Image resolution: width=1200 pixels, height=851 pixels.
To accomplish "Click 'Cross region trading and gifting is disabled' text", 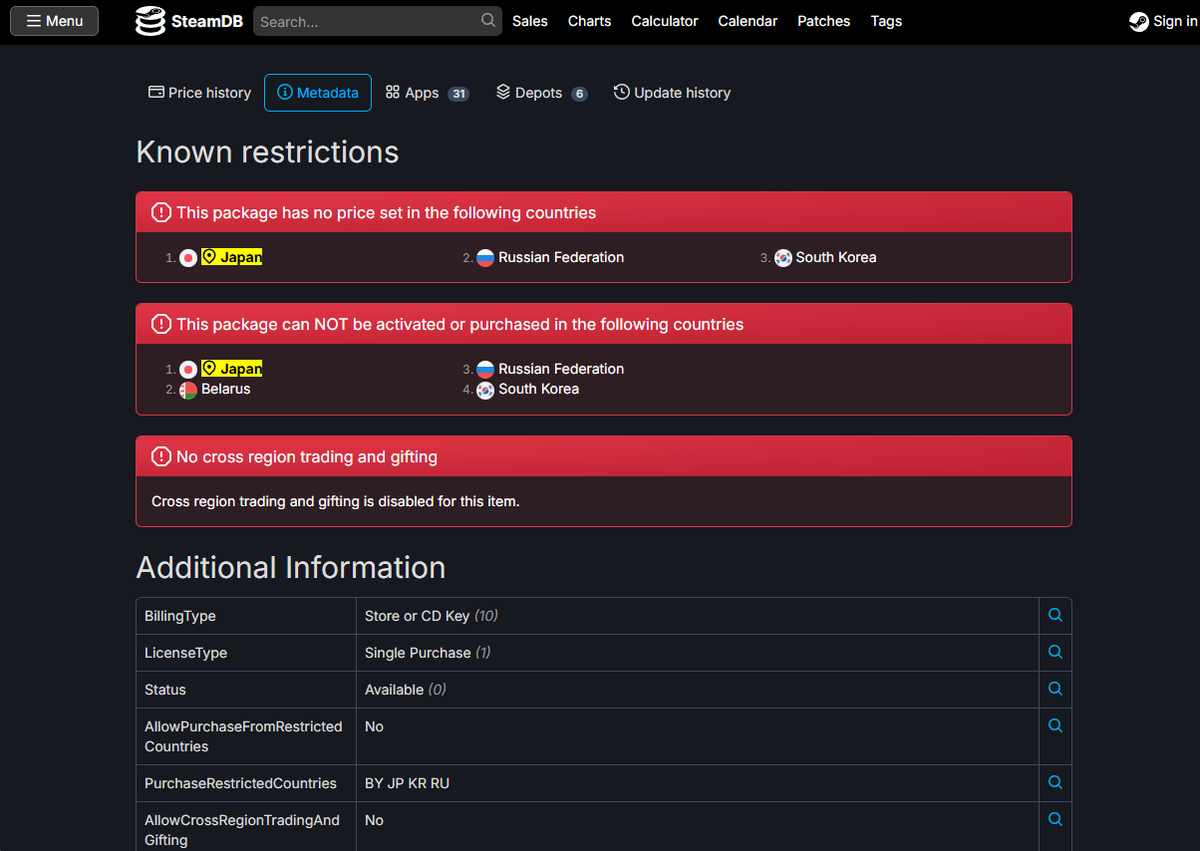I will (x=335, y=501).
